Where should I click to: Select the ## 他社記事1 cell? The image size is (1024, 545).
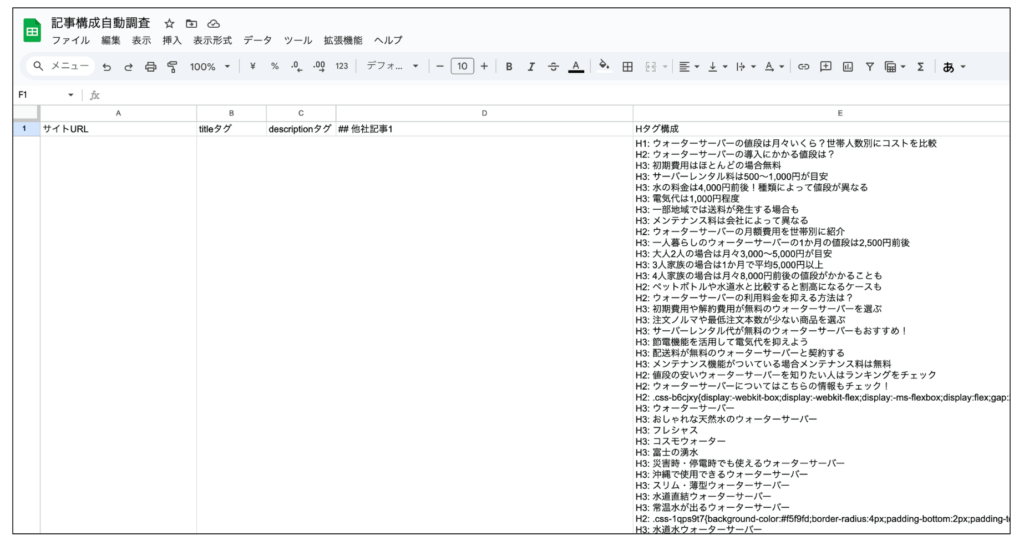pos(484,129)
